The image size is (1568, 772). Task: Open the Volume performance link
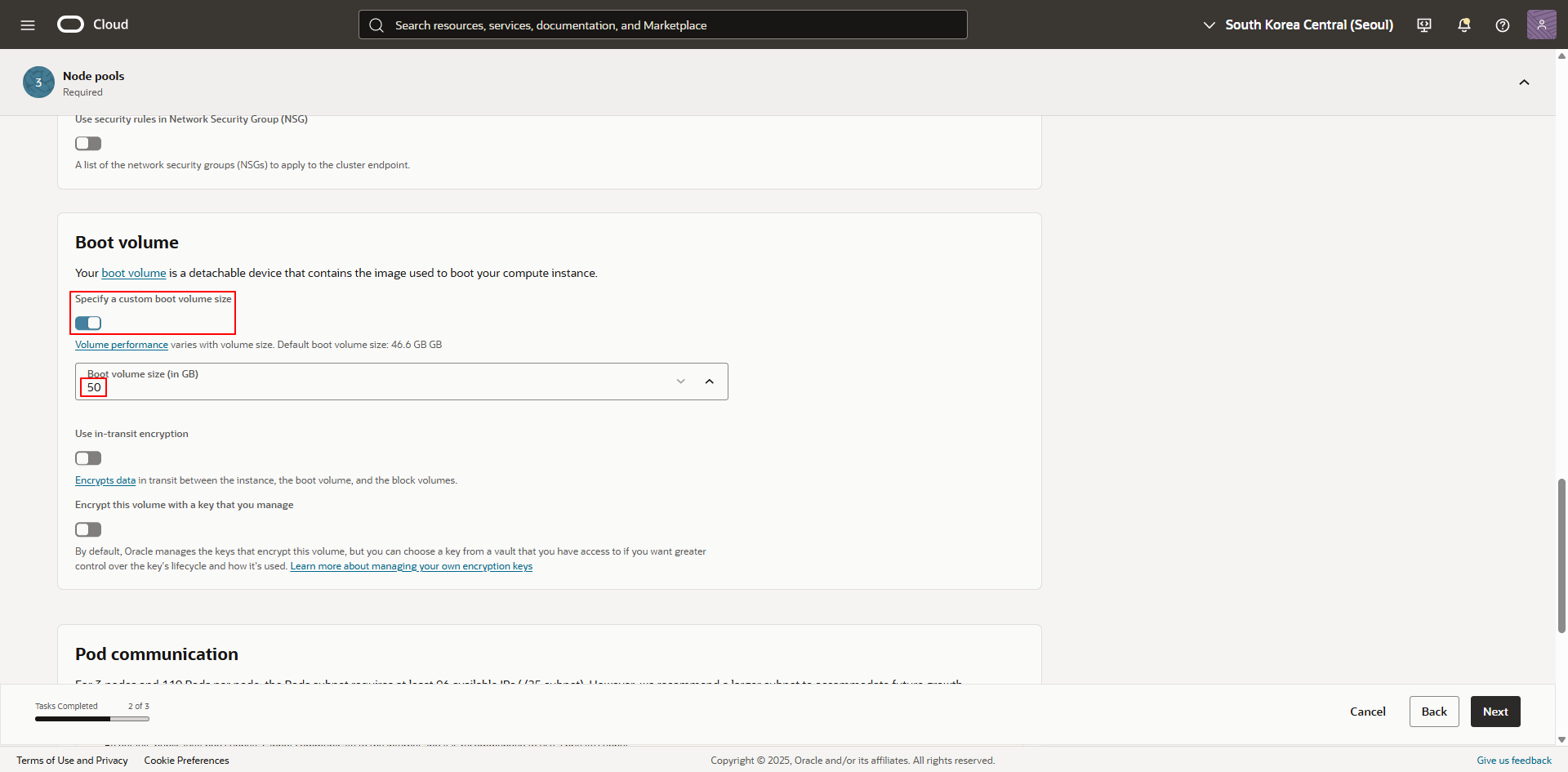click(122, 345)
